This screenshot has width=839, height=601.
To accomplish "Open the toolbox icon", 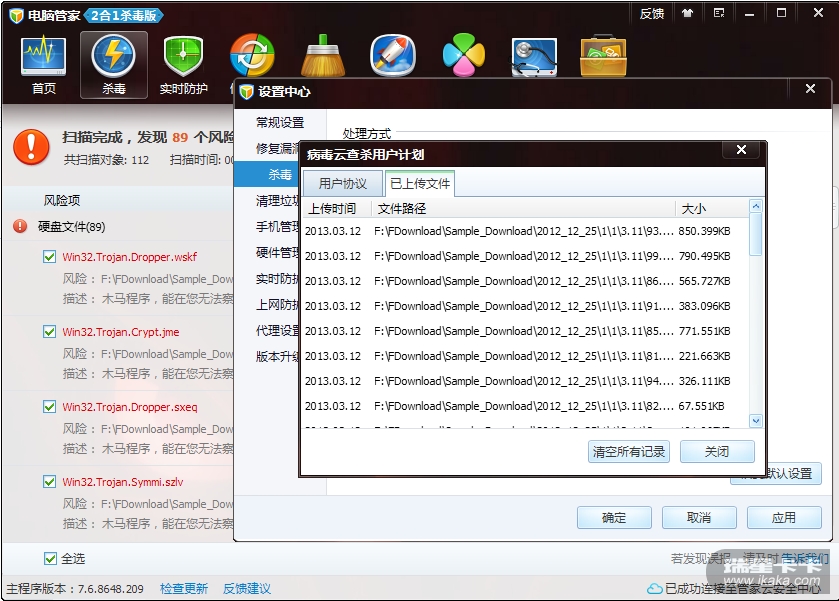I will (x=603, y=56).
